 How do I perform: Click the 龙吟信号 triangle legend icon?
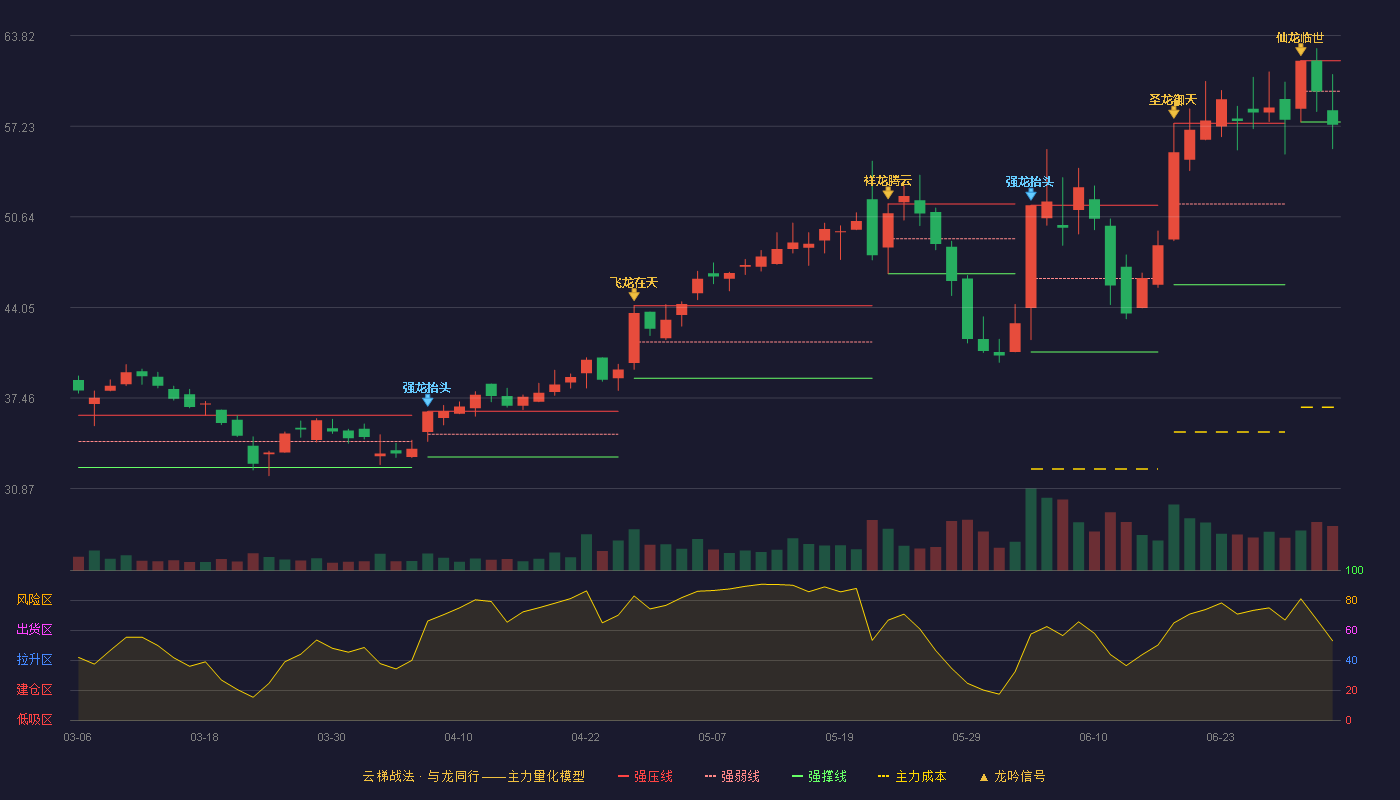point(984,777)
